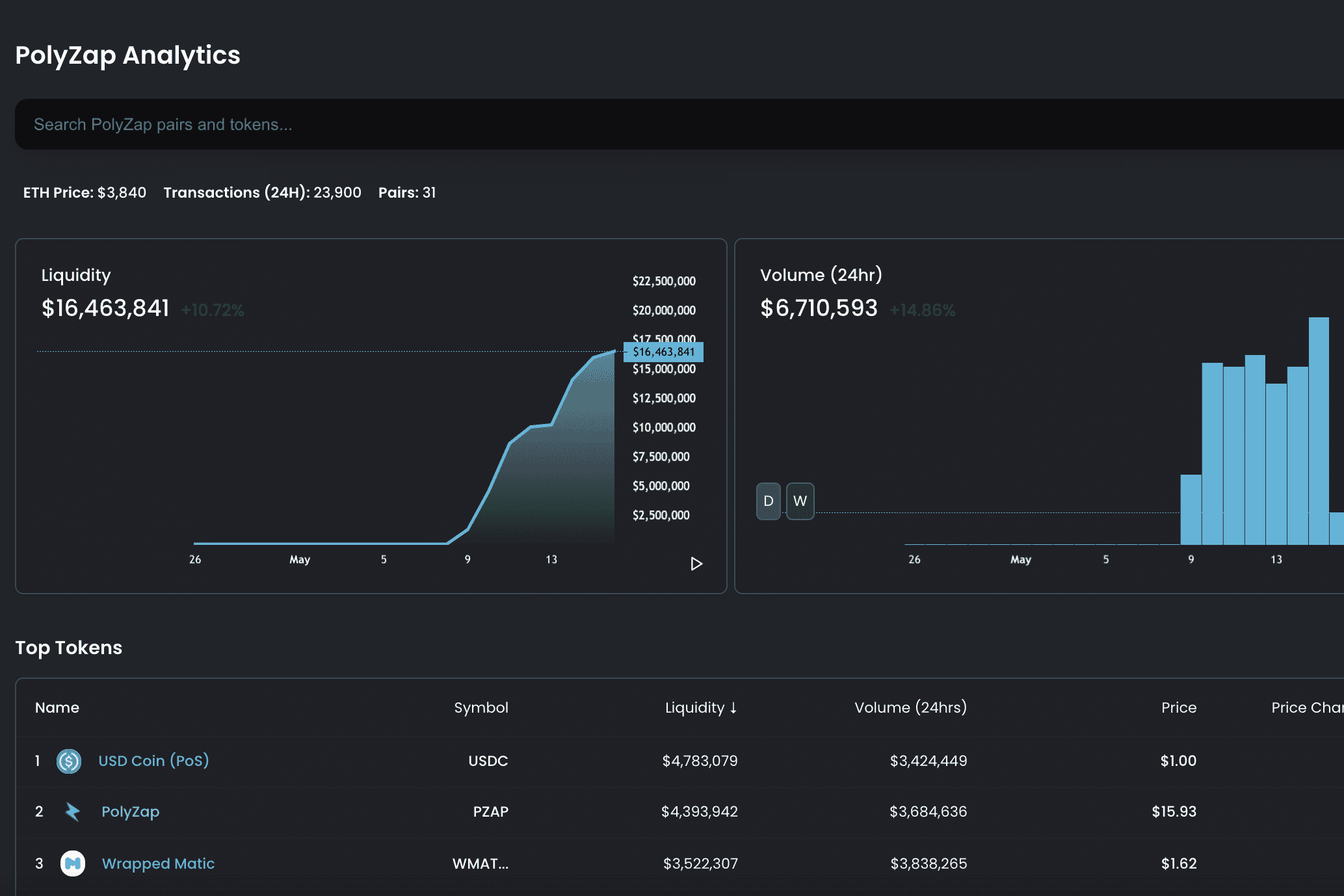Viewport: 1344px width, 896px height.
Task: Switch volume chart to Daily (D)
Action: point(769,501)
